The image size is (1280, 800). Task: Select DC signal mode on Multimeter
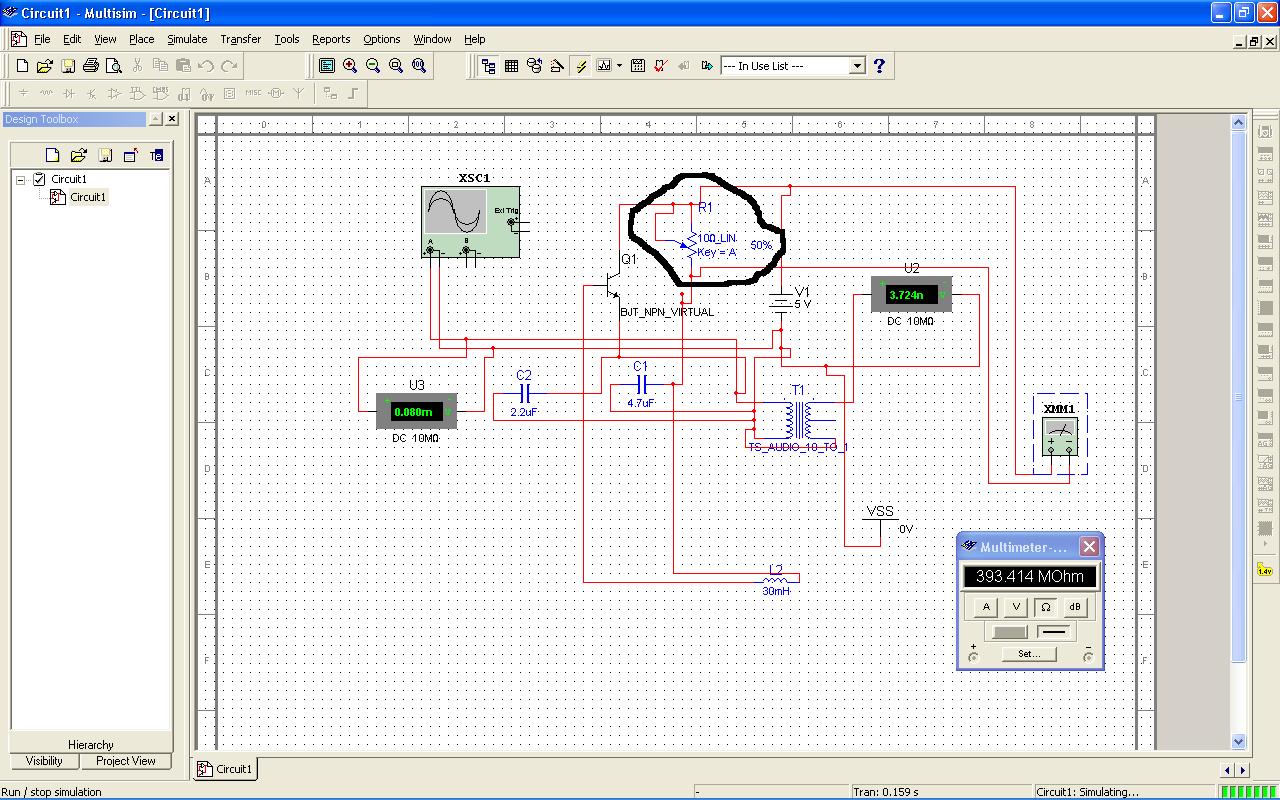point(1054,632)
